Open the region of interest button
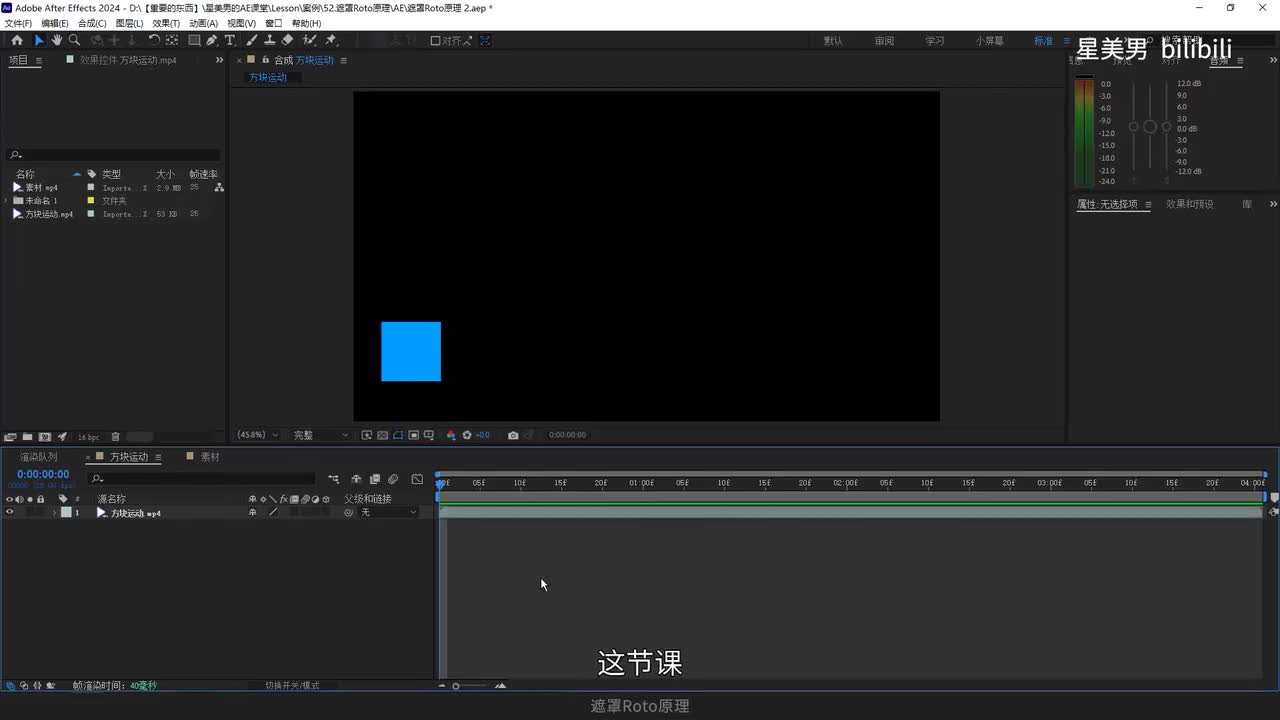Image resolution: width=1280 pixels, height=720 pixels. (414, 435)
